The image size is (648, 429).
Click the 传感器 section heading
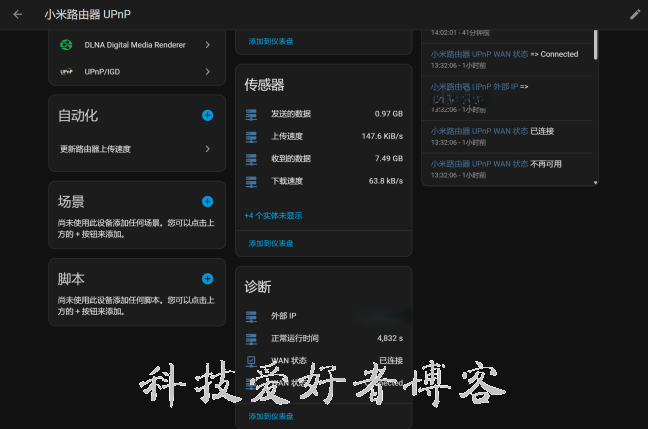264,85
